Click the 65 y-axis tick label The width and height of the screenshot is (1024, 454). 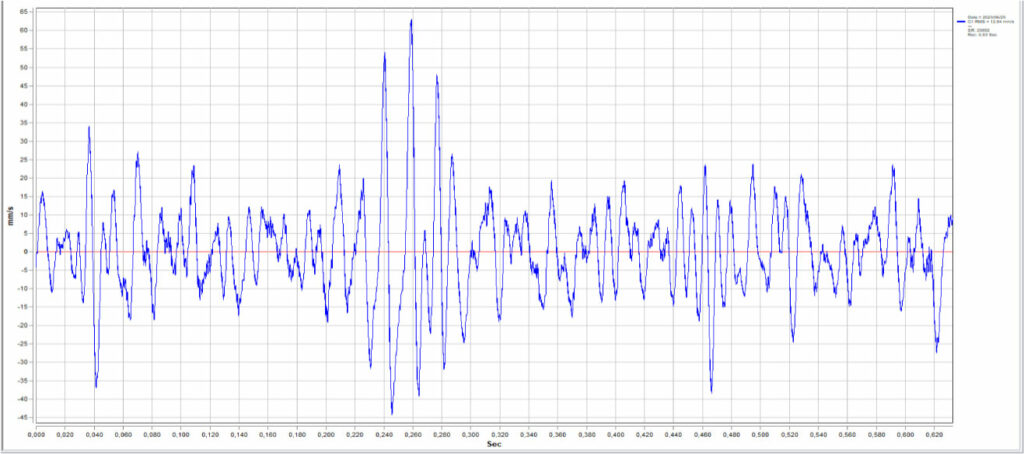point(24,12)
